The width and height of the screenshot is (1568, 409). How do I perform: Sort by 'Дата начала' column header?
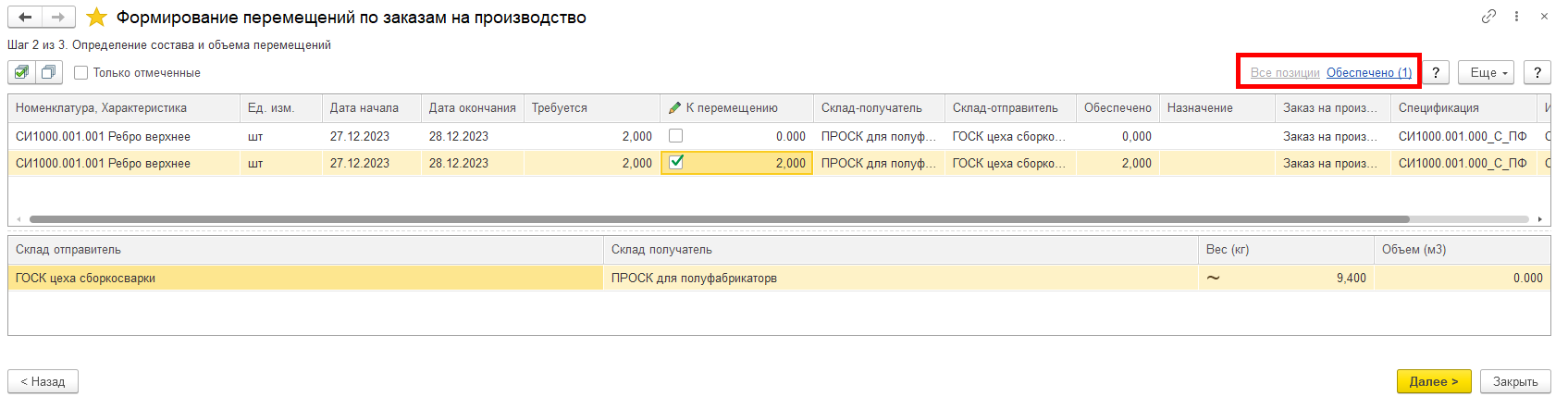tap(364, 108)
